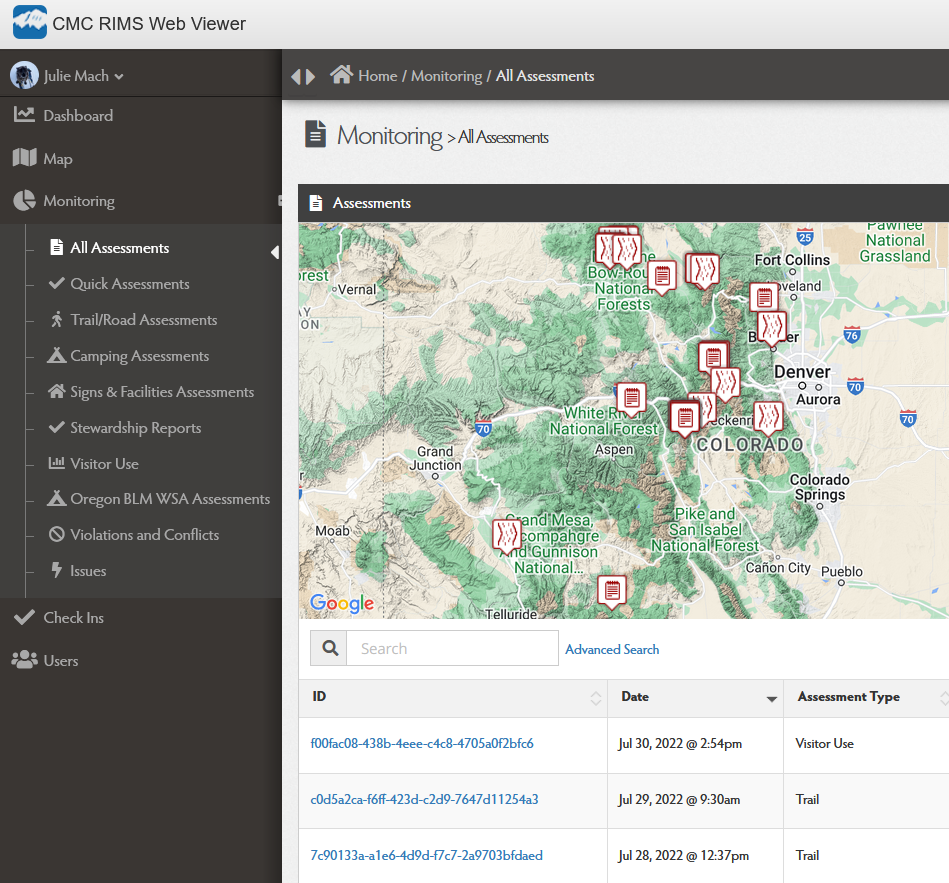Toggle Date column sort arrow
This screenshot has height=883, width=949.
point(771,699)
